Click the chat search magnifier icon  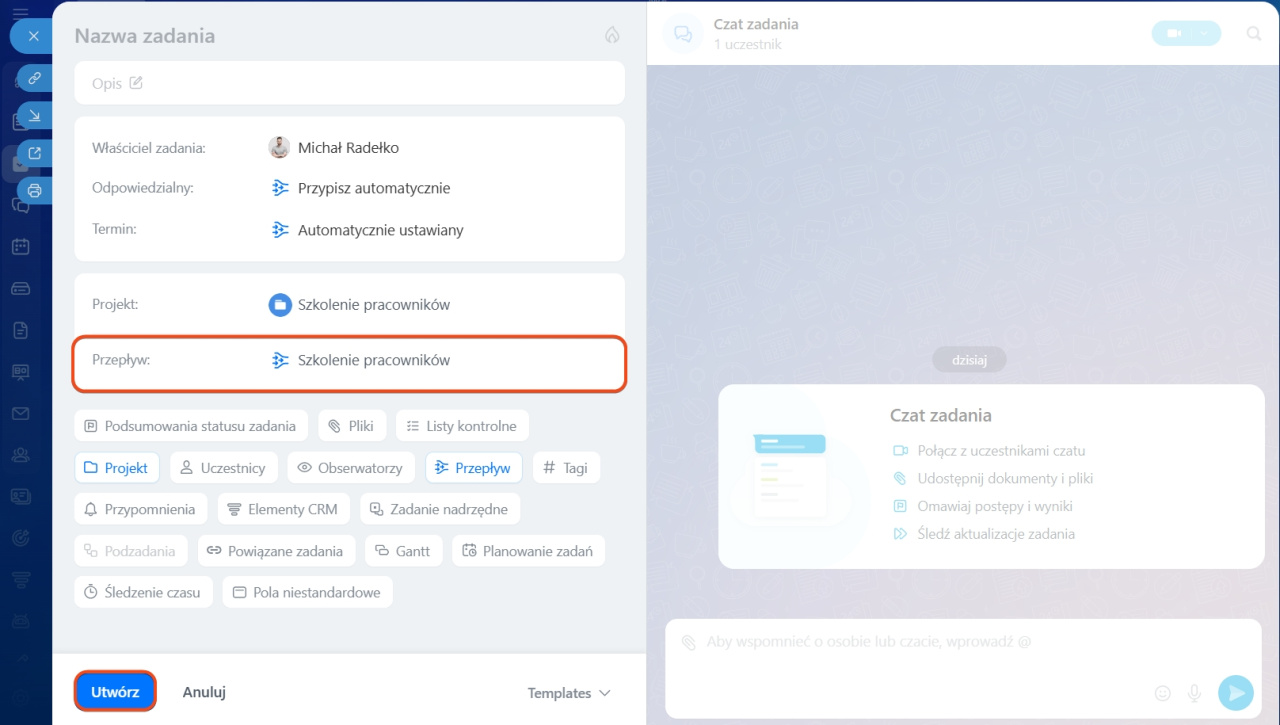1253,34
